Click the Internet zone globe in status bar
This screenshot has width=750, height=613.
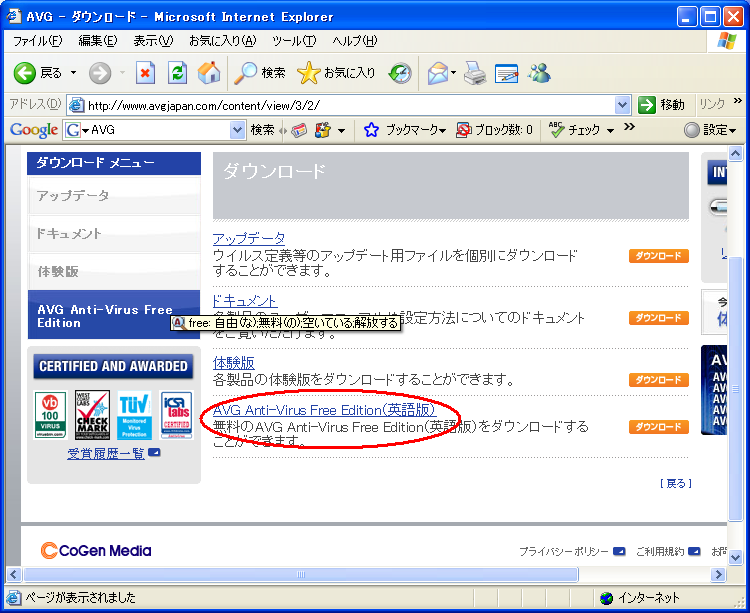pos(607,598)
